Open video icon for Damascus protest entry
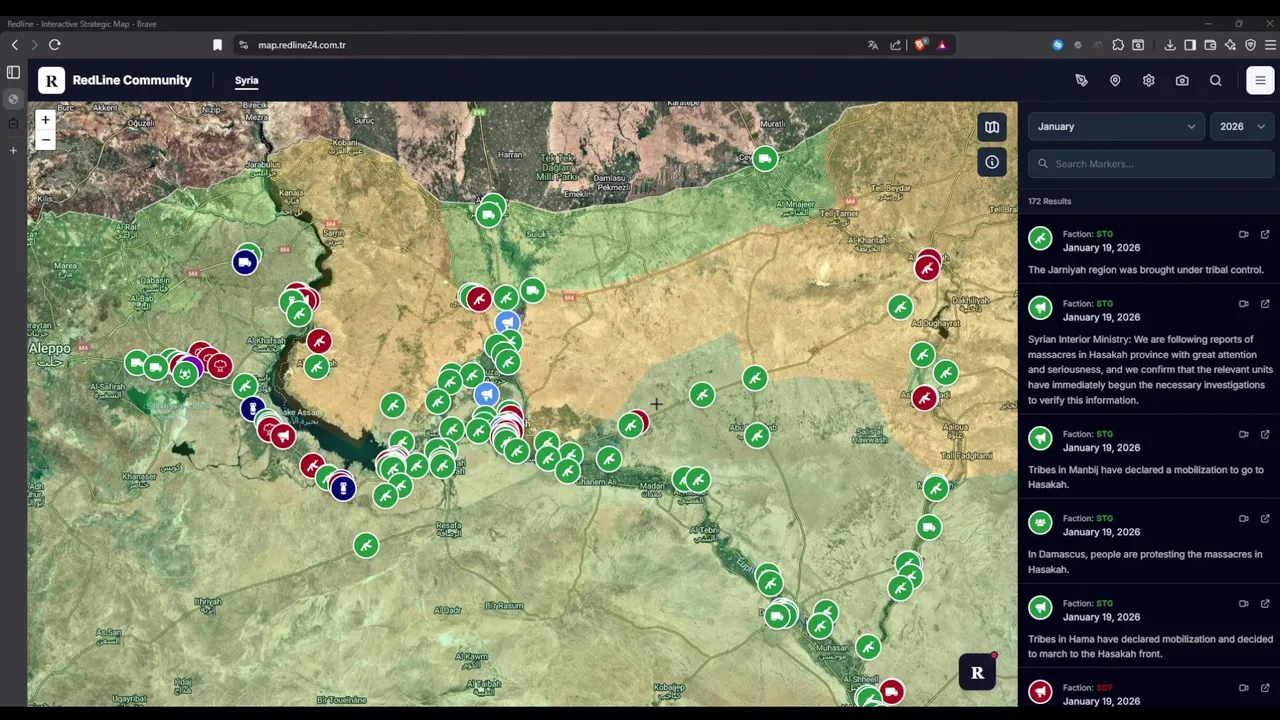 click(1244, 519)
